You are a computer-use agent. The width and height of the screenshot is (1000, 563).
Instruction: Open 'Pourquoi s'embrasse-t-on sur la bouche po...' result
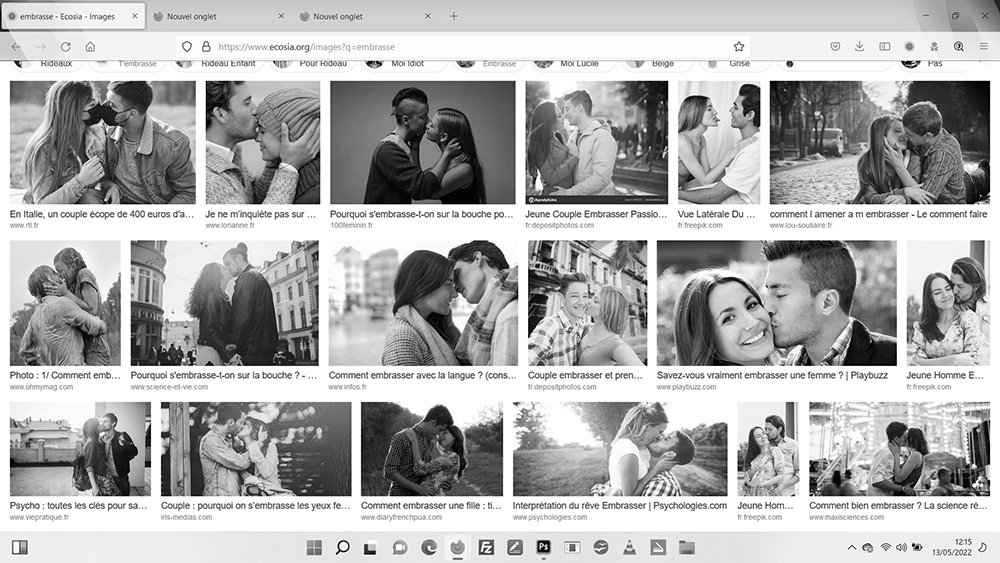click(422, 214)
